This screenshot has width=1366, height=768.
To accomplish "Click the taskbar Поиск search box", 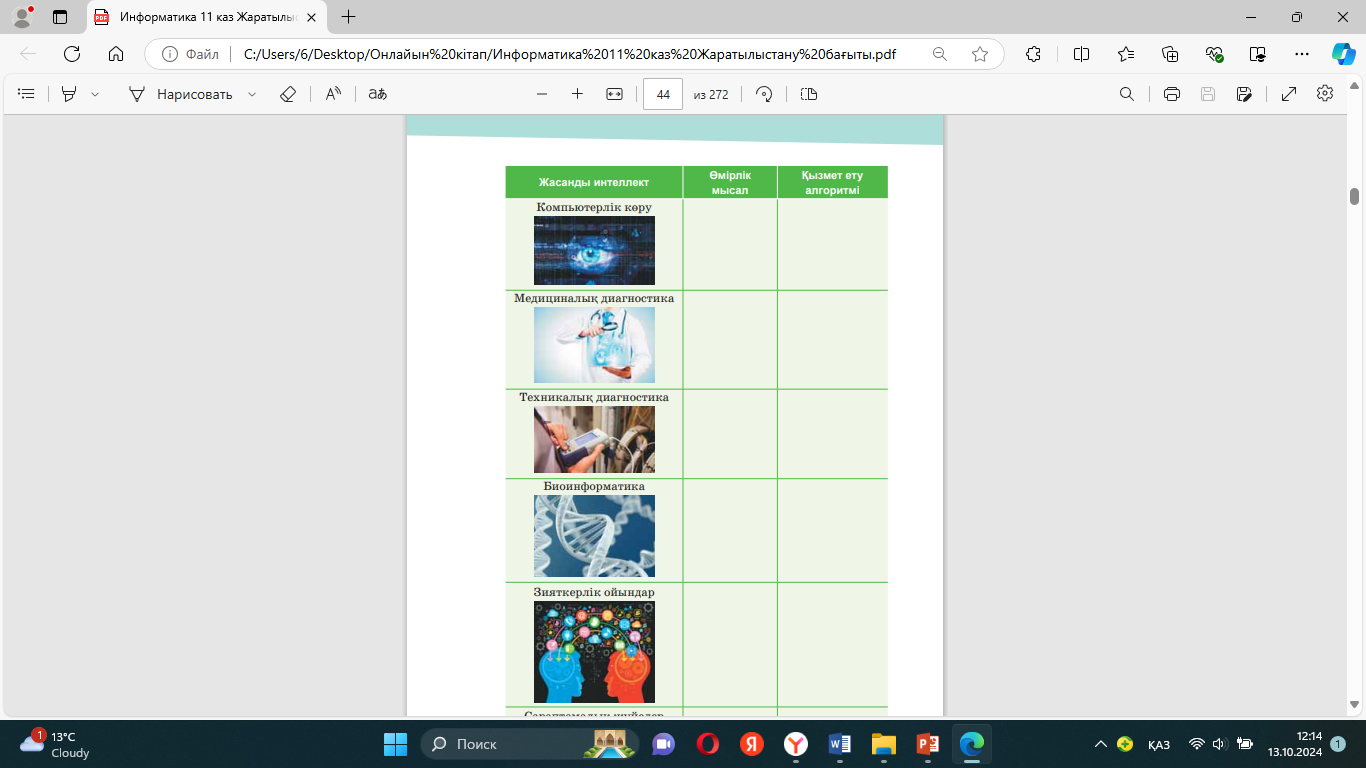I will (530, 744).
